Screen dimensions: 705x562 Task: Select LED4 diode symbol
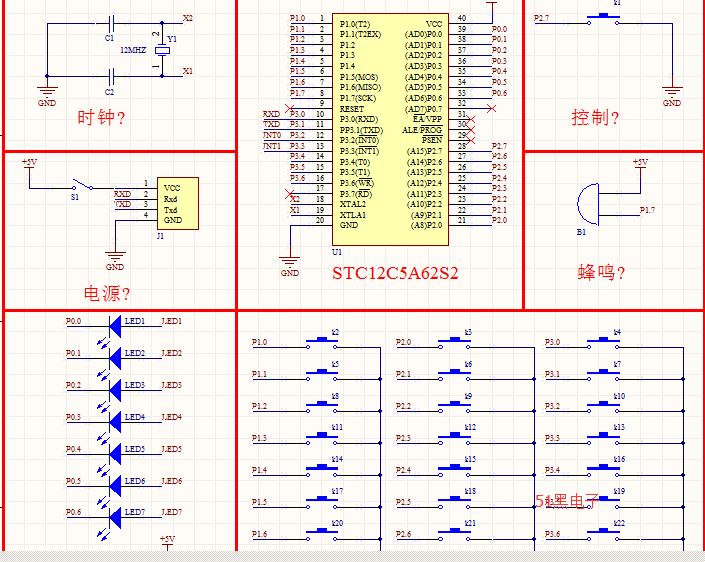tap(115, 422)
